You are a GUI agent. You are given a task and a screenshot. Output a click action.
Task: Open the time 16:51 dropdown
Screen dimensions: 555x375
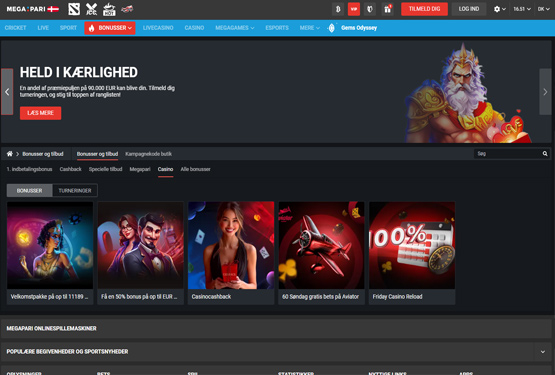click(x=522, y=9)
